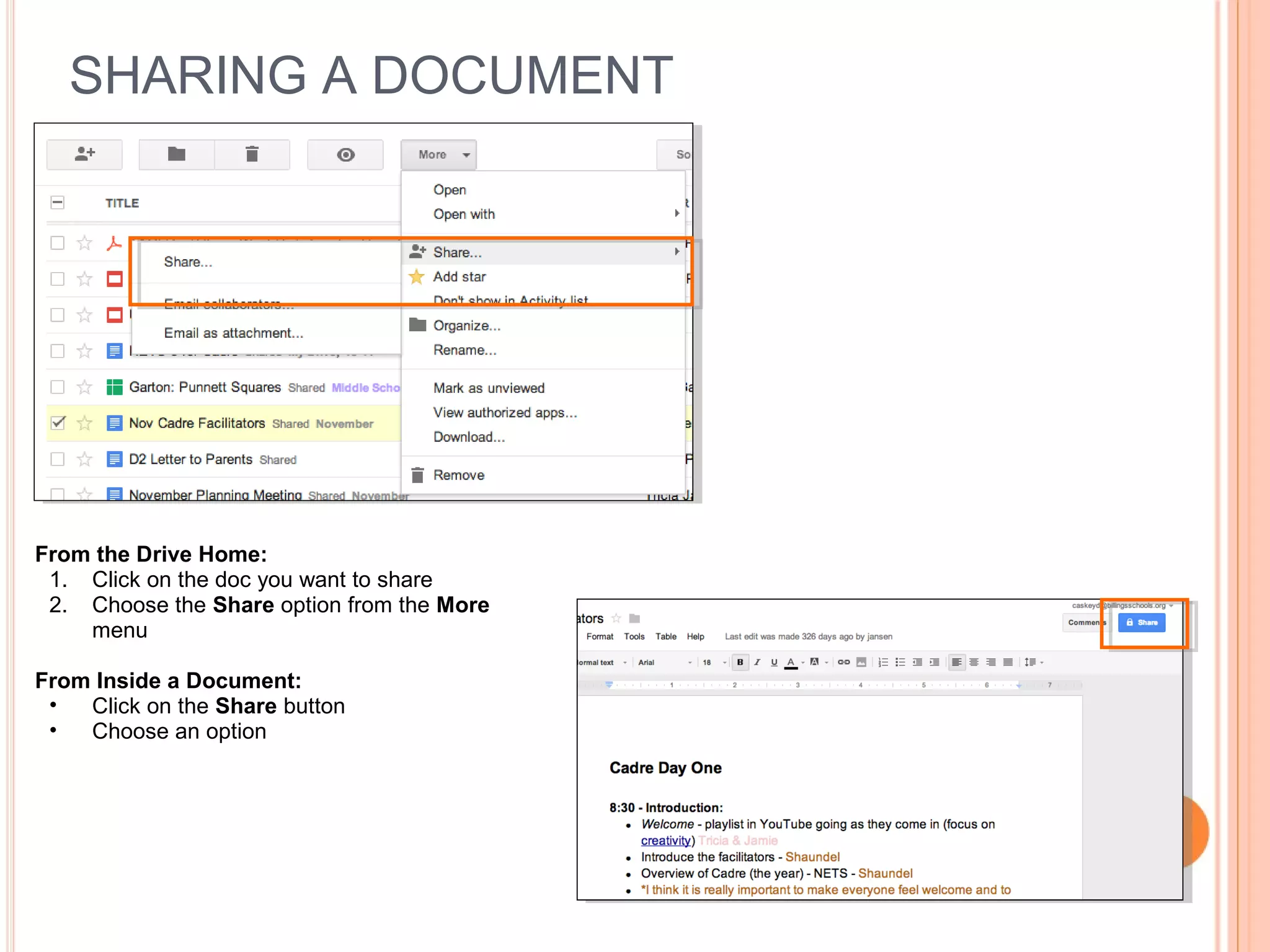Open the Arial font dropdown
1270x952 pixels.
664,662
